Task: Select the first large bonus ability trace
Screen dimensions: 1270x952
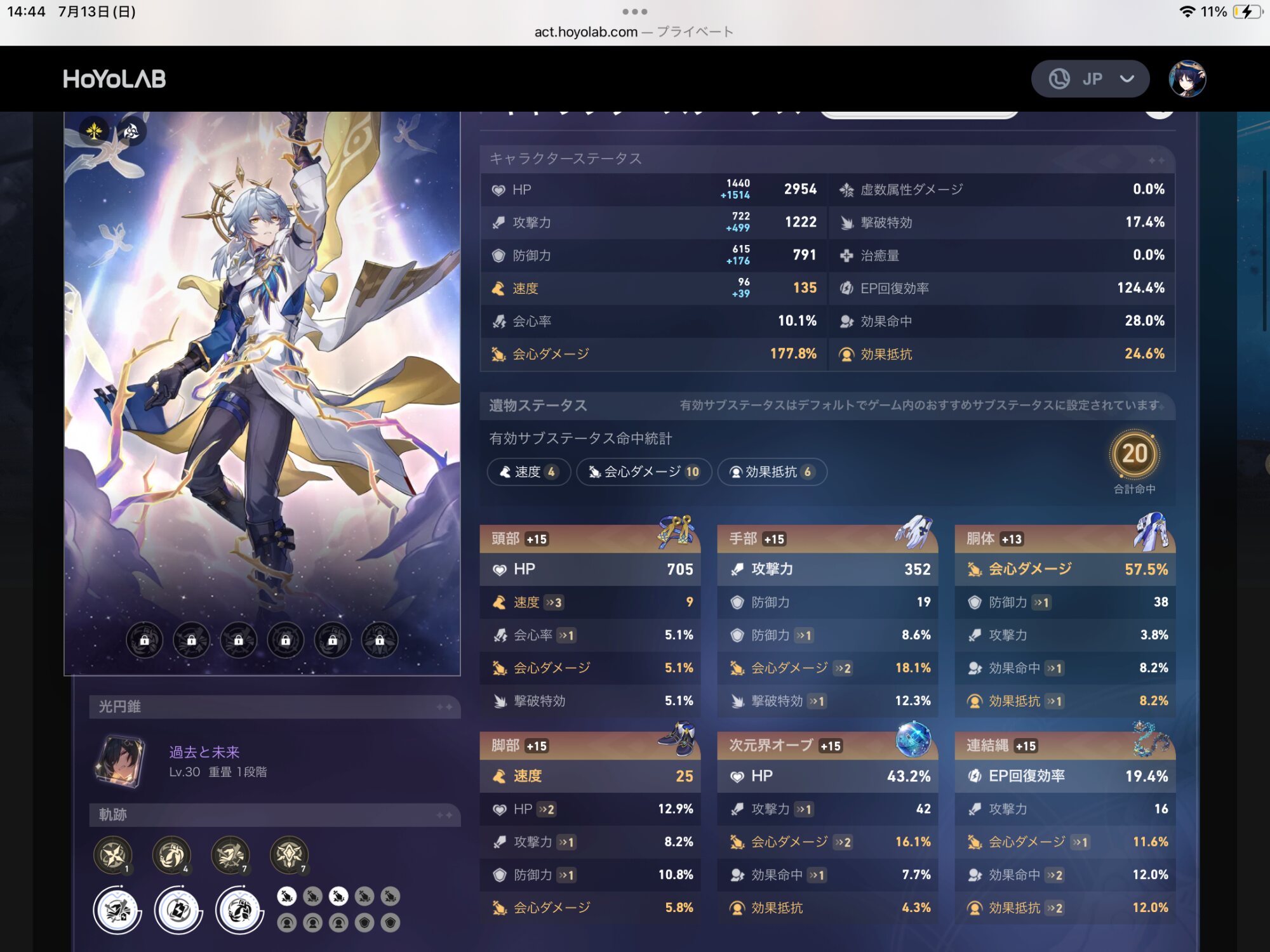Action: click(117, 911)
